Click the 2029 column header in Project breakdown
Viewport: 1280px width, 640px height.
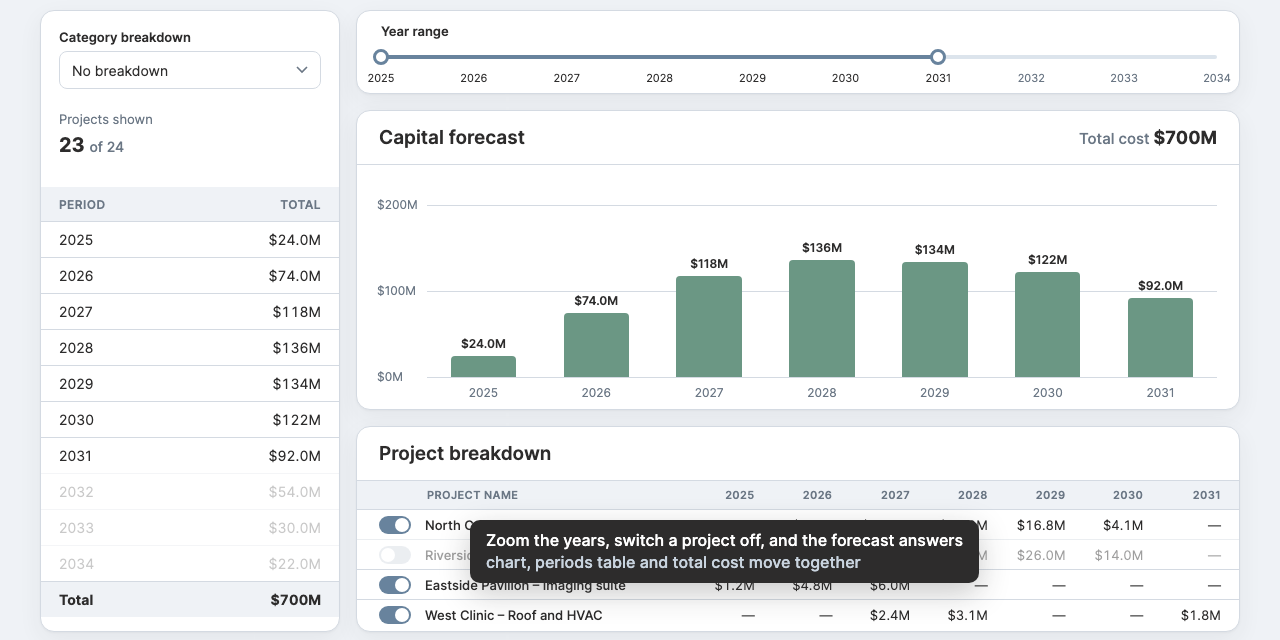(1050, 495)
